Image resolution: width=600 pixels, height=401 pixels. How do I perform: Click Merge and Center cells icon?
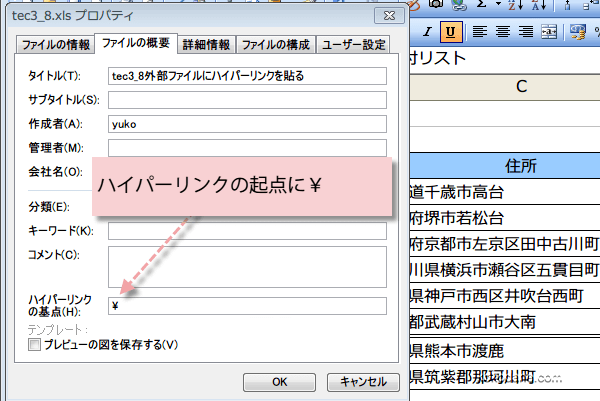549,32
